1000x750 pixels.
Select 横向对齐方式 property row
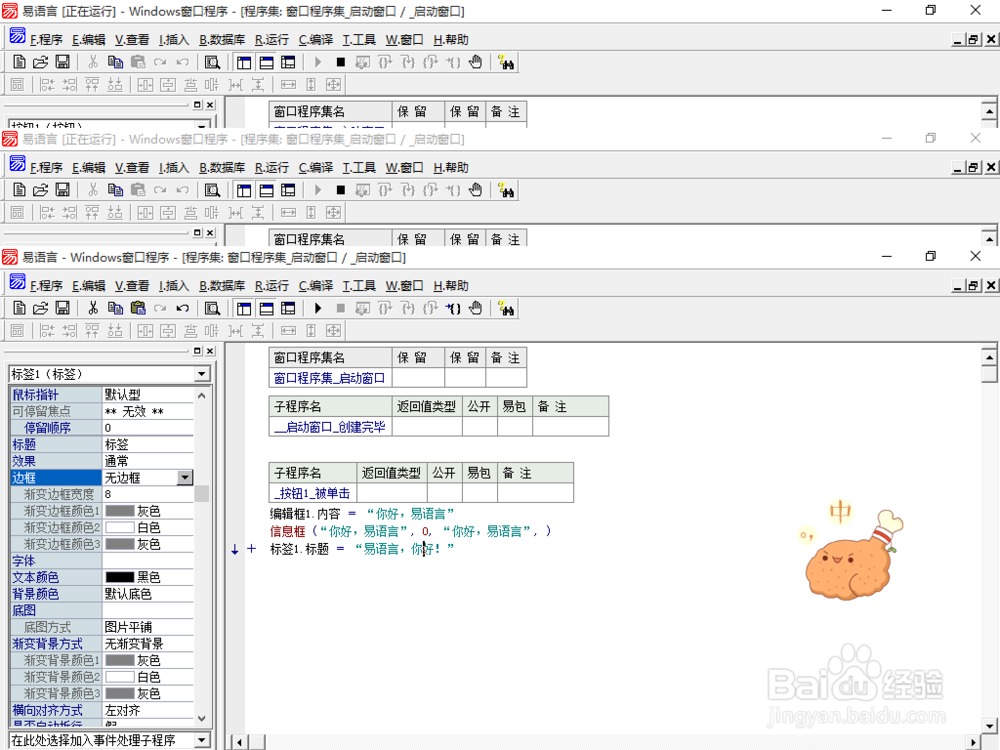pyautogui.click(x=102, y=710)
